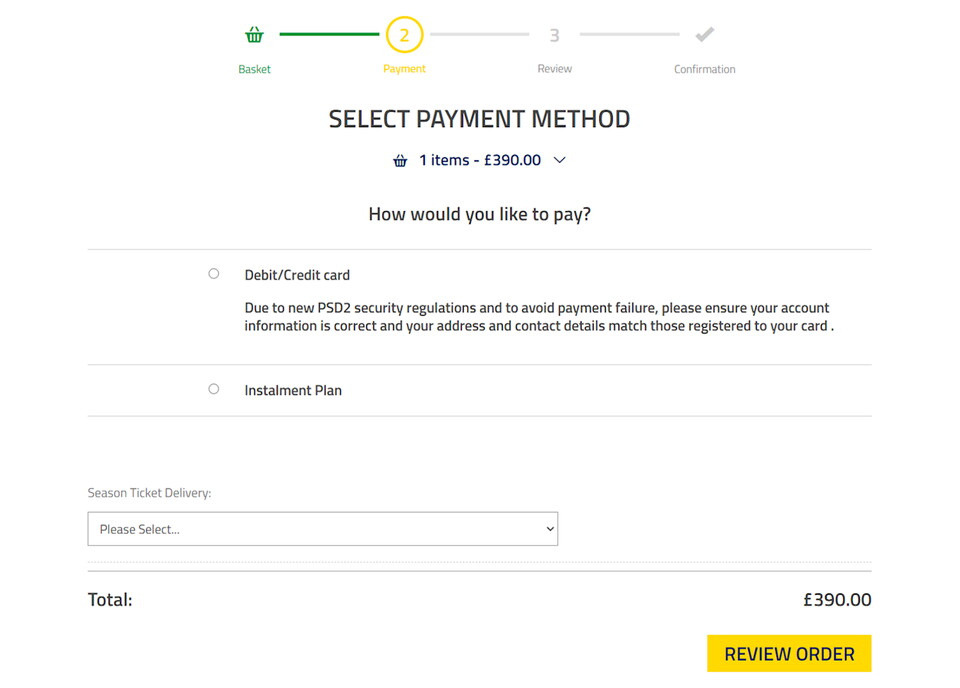Viewport: 960px width, 688px height.
Task: Click the step 3 Review number
Action: [x=554, y=35]
